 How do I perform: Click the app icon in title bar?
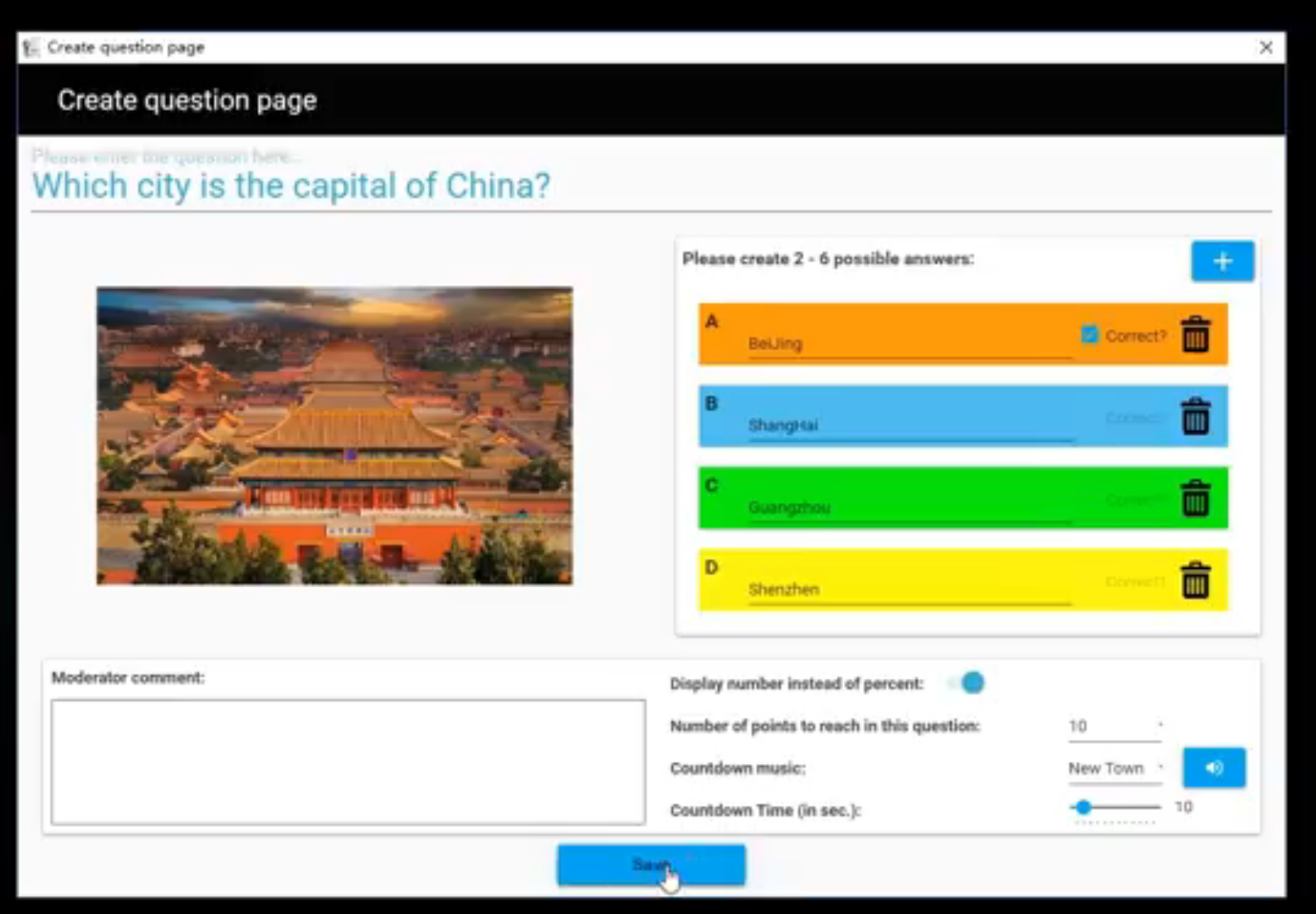[x=30, y=47]
